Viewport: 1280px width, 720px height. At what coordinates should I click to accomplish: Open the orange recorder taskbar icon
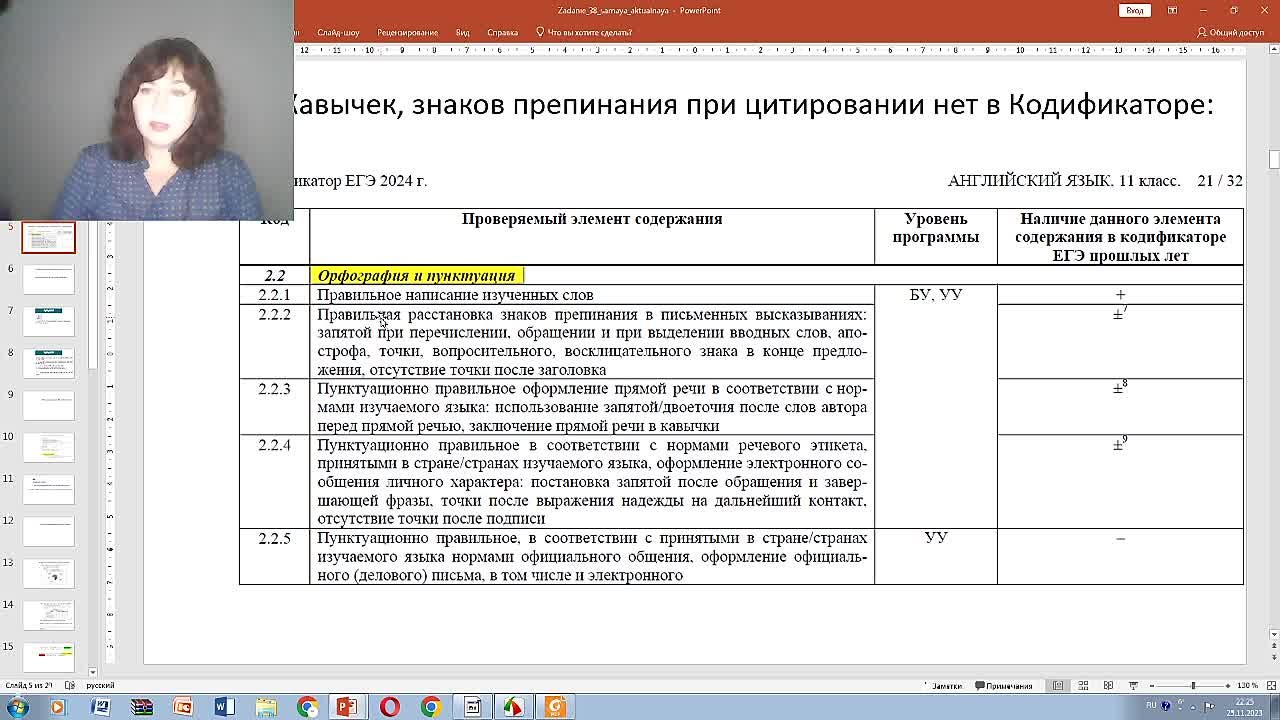click(x=555, y=707)
